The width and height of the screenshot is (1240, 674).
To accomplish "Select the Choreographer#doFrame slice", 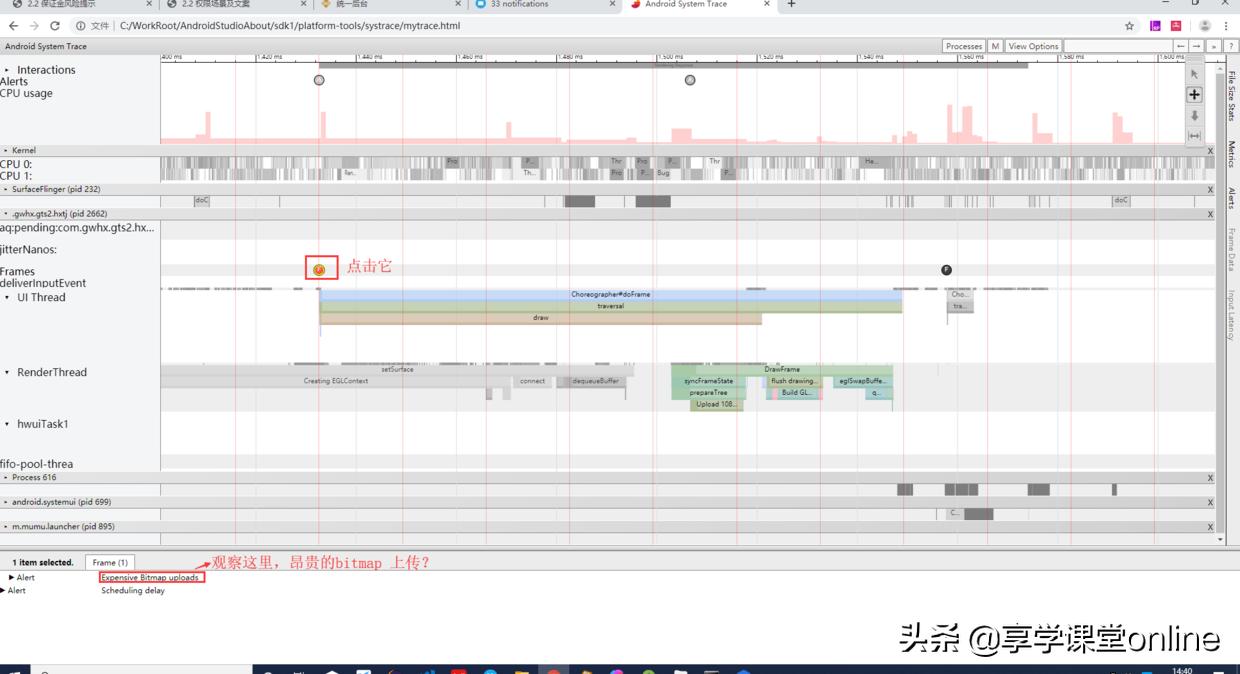I will pyautogui.click(x=610, y=295).
